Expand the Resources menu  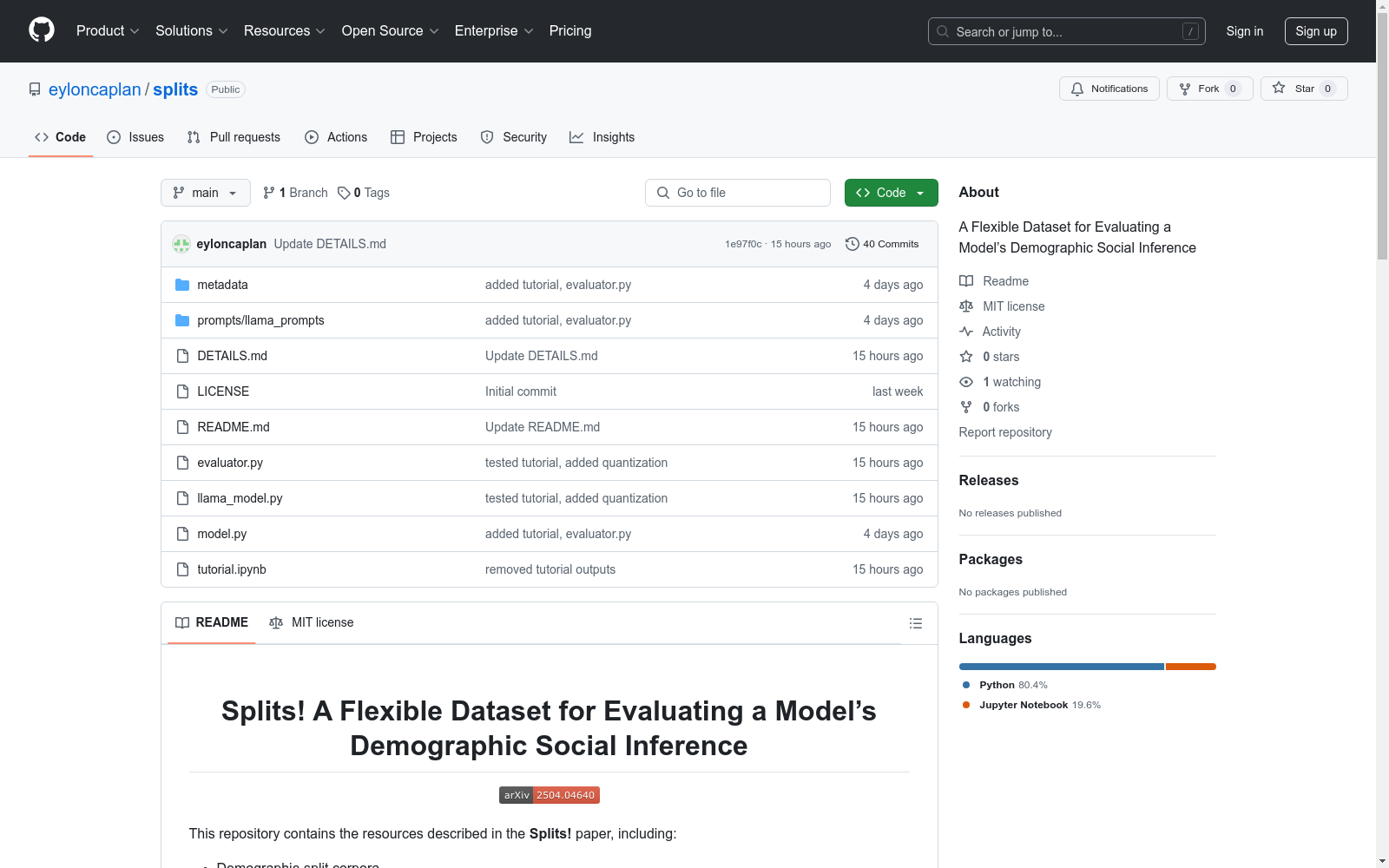tap(285, 31)
